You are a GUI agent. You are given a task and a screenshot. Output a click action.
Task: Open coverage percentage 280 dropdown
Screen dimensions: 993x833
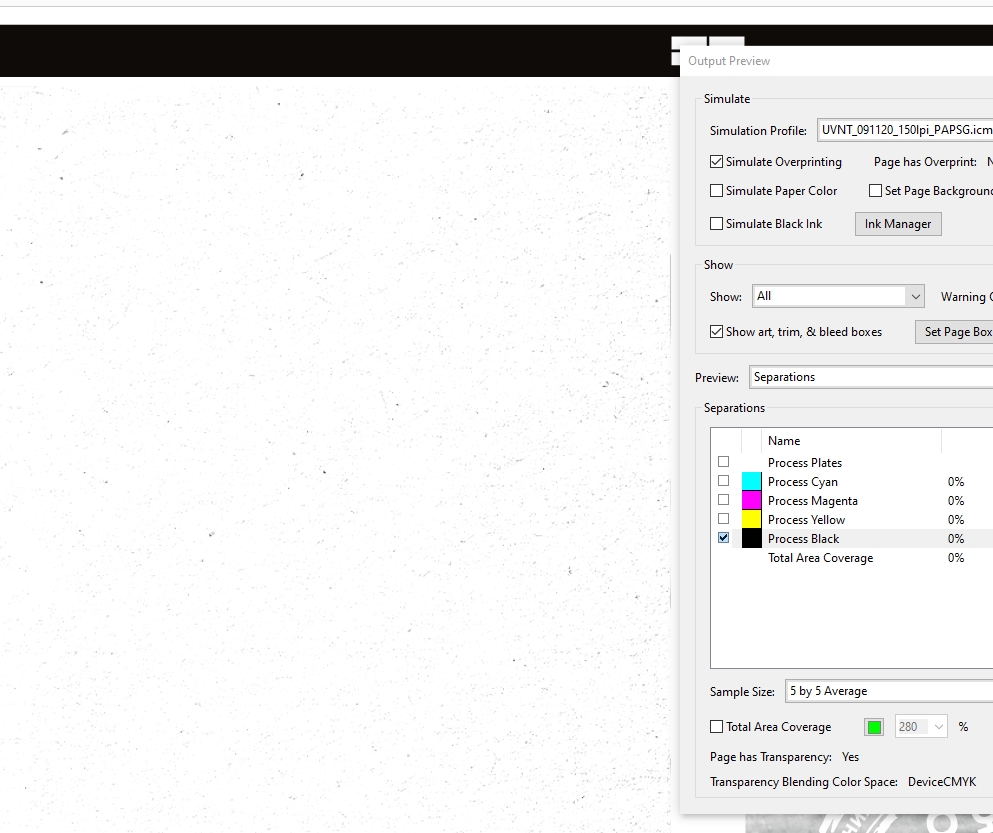tap(921, 727)
